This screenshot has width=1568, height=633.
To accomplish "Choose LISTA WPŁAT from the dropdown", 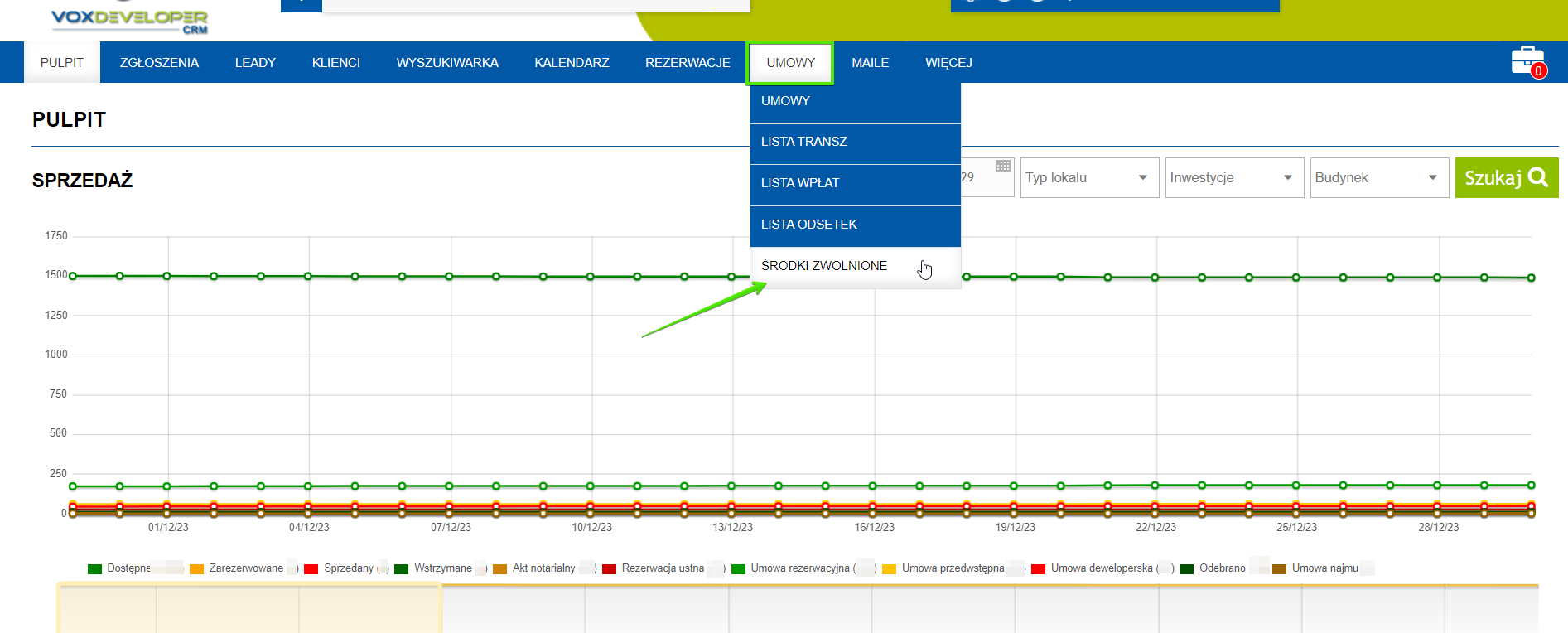I will tap(856, 185).
